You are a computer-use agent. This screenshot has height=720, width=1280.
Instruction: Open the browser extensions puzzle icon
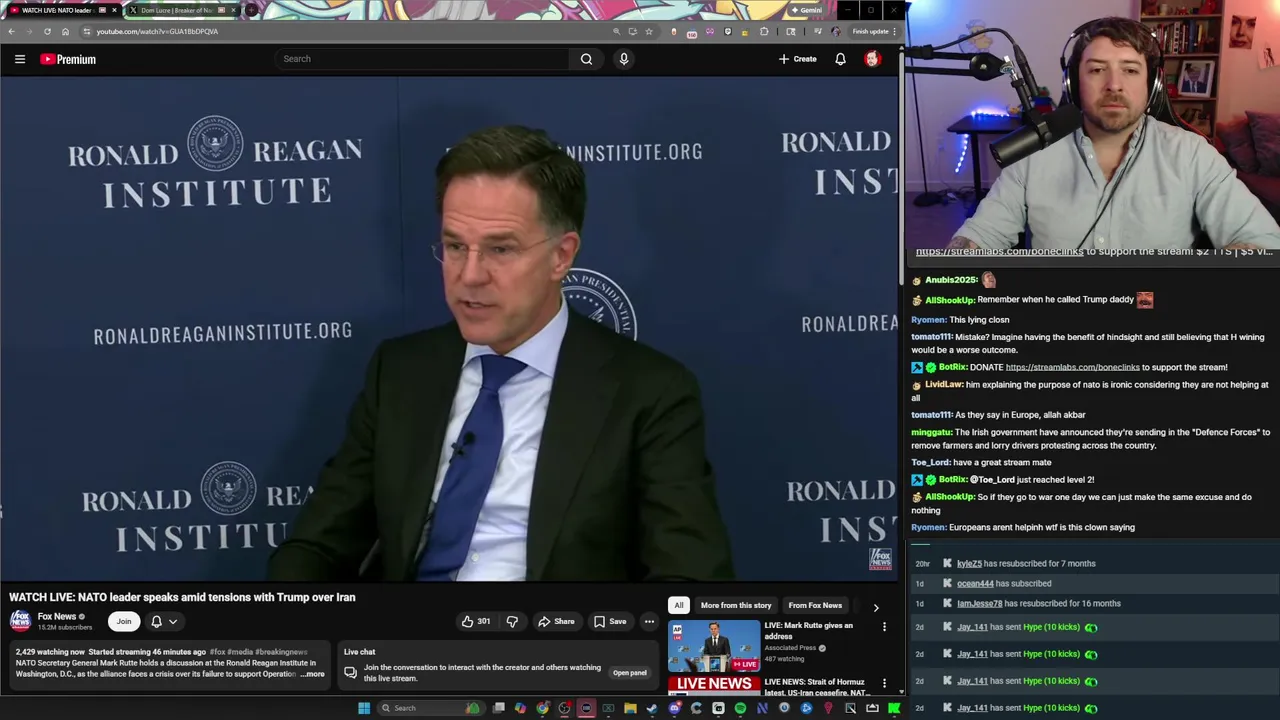point(764,31)
